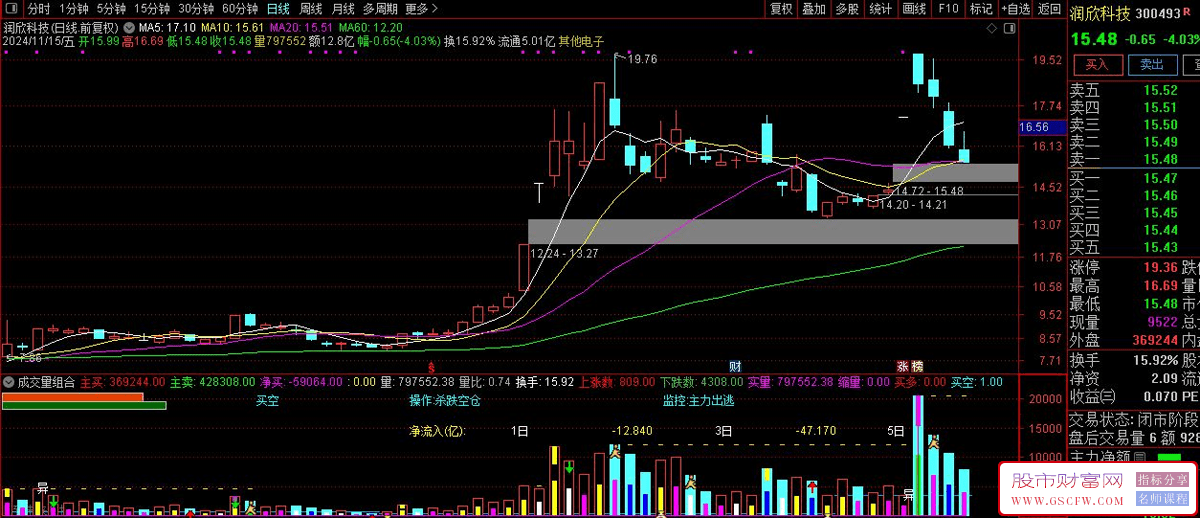Click the 外盘 value 369244
Screen dimensions: 1200x518
(x=1154, y=340)
